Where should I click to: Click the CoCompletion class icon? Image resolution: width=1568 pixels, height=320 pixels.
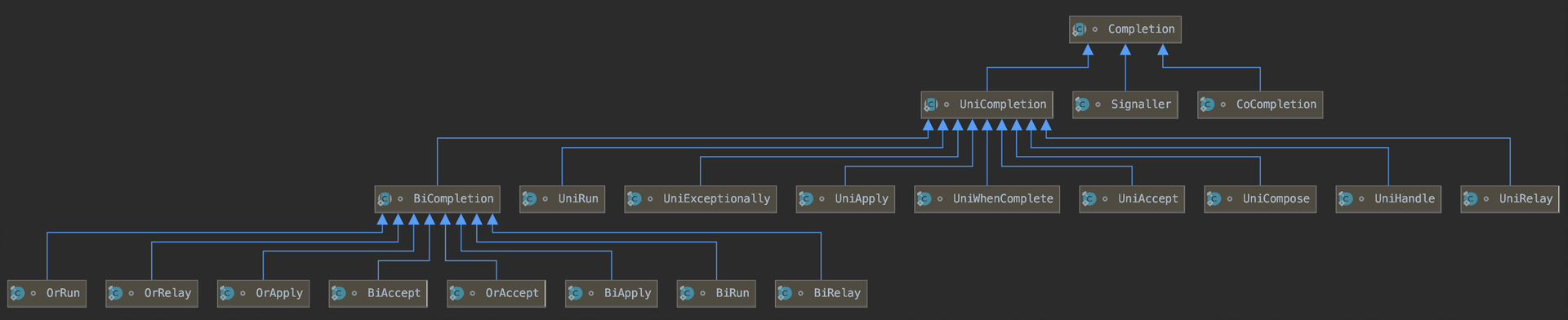[x=1207, y=104]
